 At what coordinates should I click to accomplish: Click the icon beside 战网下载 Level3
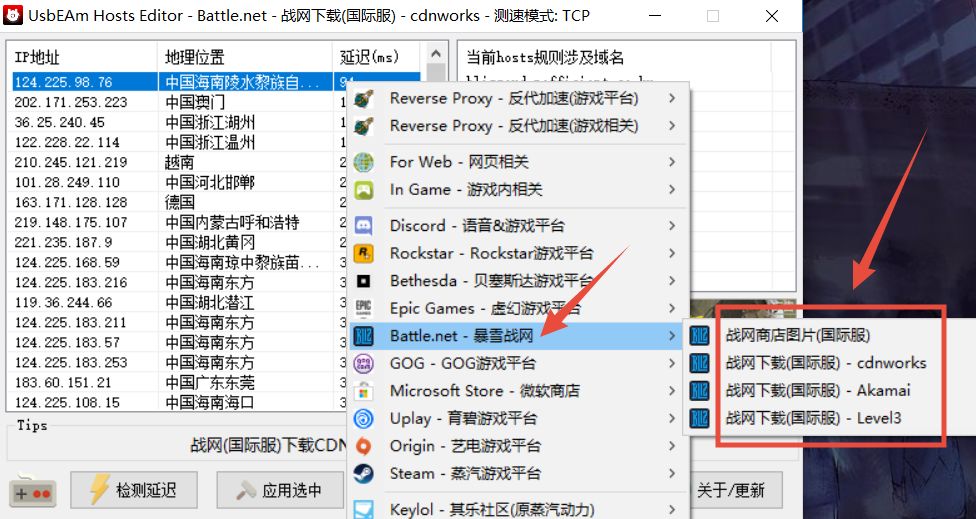pyautogui.click(x=700, y=418)
